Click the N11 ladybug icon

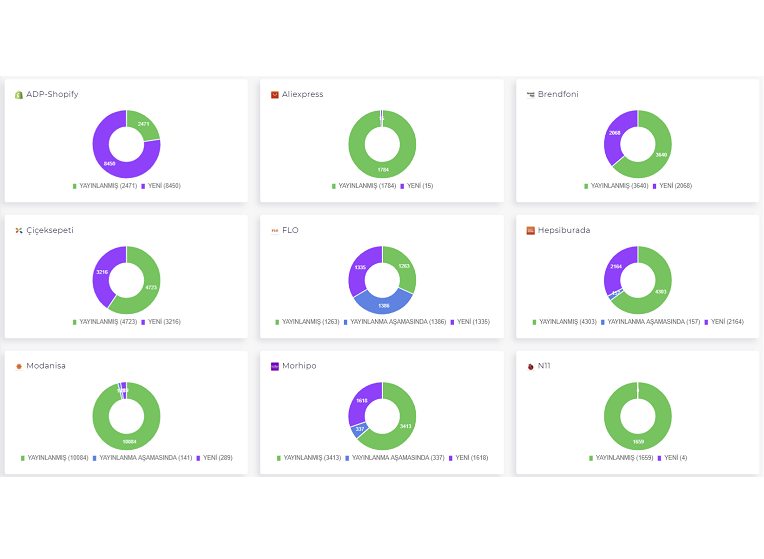point(531,366)
